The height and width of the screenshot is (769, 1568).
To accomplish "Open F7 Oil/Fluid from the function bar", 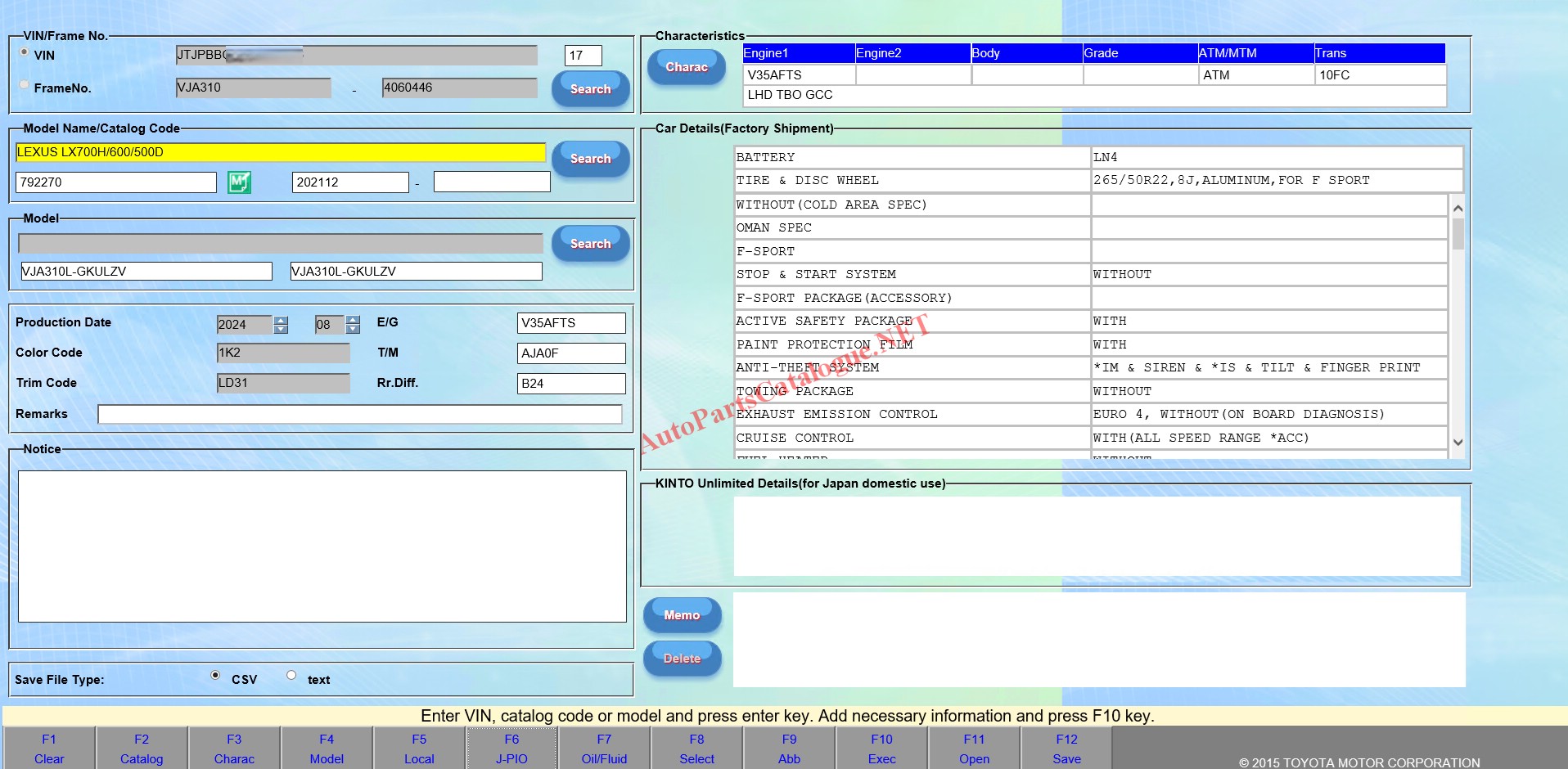I will point(604,749).
